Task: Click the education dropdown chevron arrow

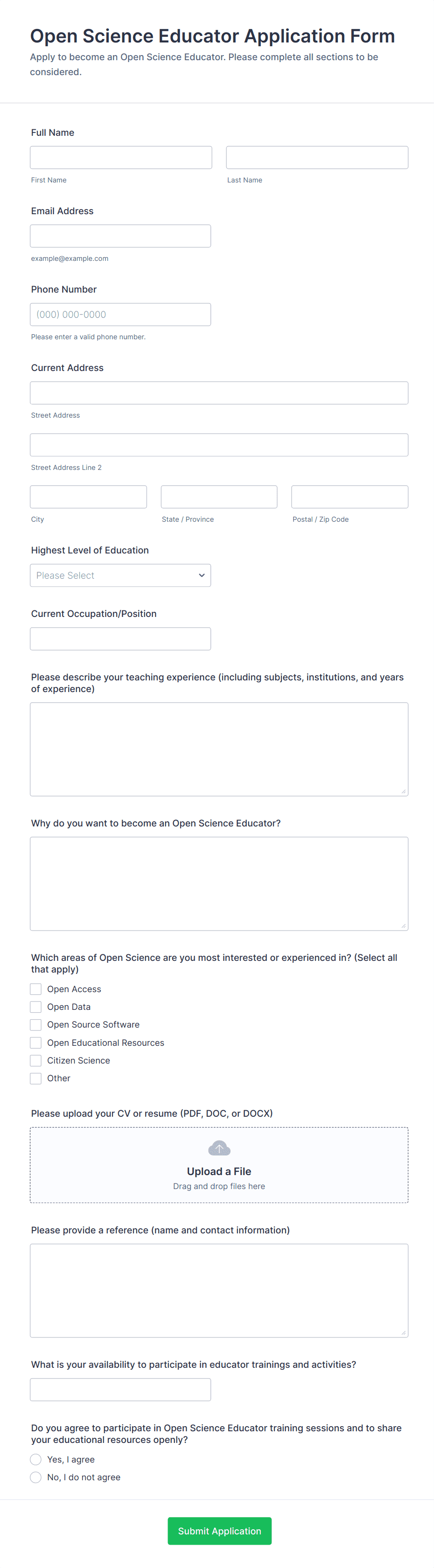Action: tap(202, 575)
